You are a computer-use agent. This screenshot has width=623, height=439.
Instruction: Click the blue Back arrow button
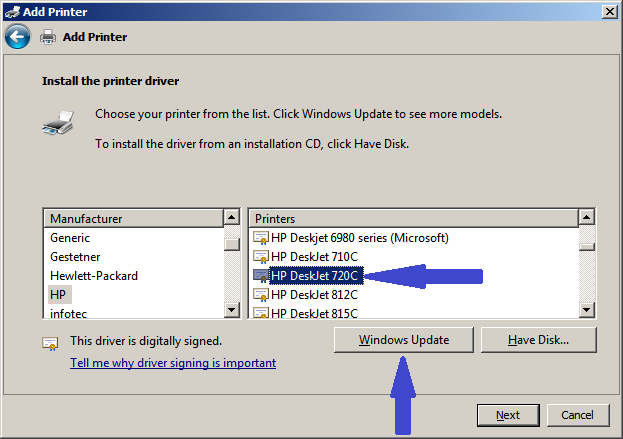pos(17,37)
